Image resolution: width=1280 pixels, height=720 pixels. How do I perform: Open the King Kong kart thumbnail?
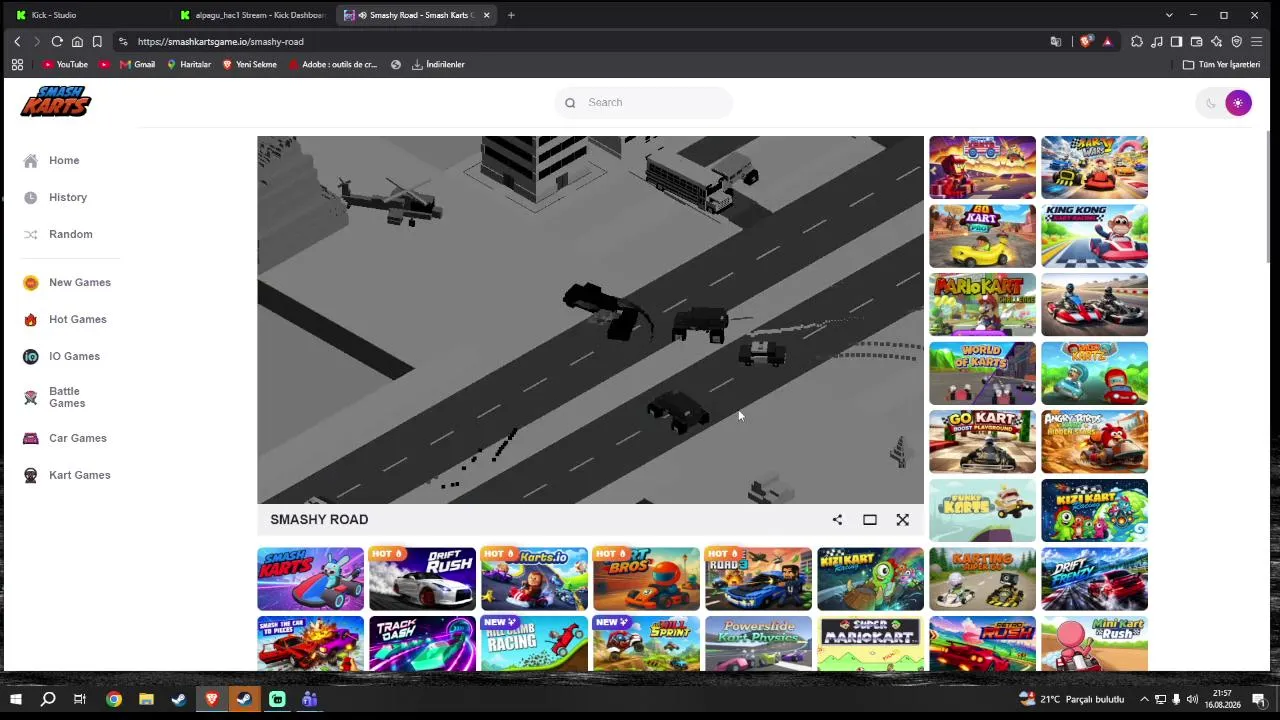pos(1095,236)
